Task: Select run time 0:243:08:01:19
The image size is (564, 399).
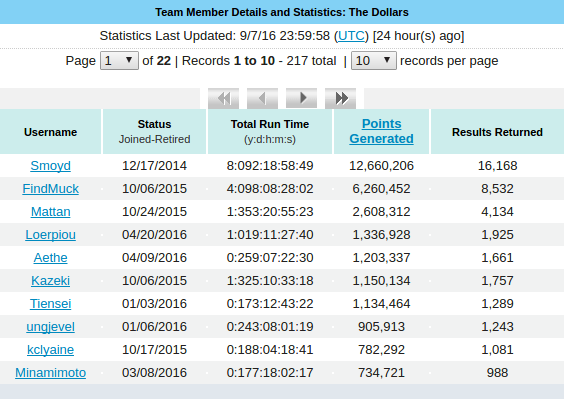Action: 270,327
